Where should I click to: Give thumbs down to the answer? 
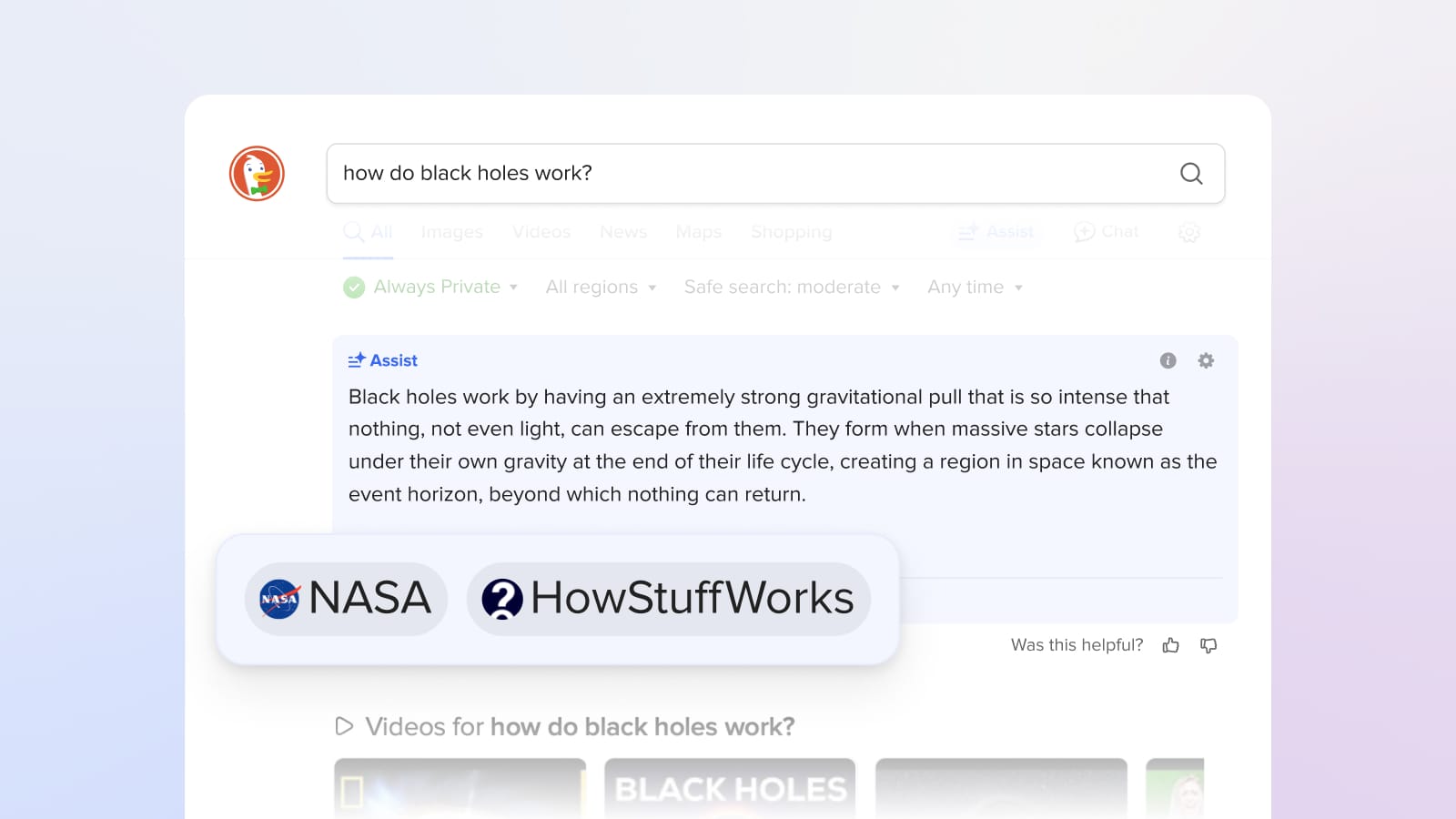tap(1208, 645)
